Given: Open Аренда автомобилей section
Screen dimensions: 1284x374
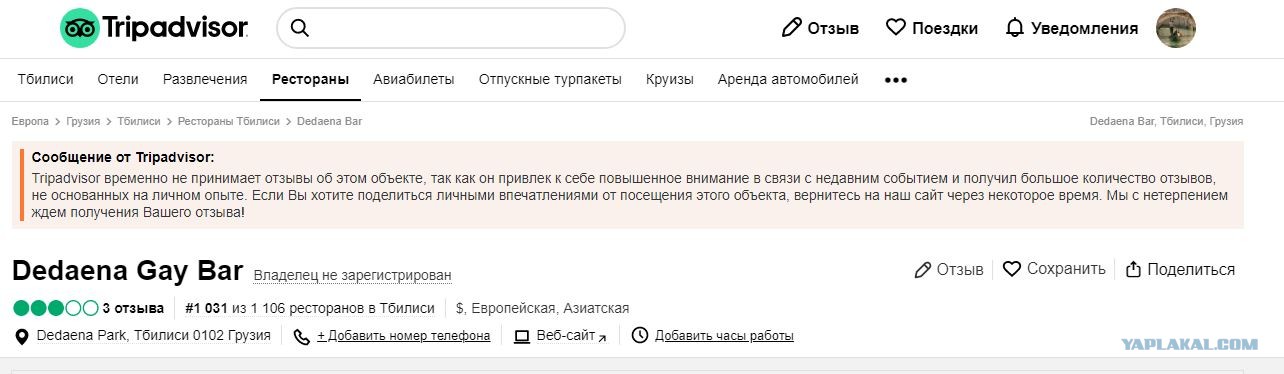Looking at the screenshot, I should point(788,79).
